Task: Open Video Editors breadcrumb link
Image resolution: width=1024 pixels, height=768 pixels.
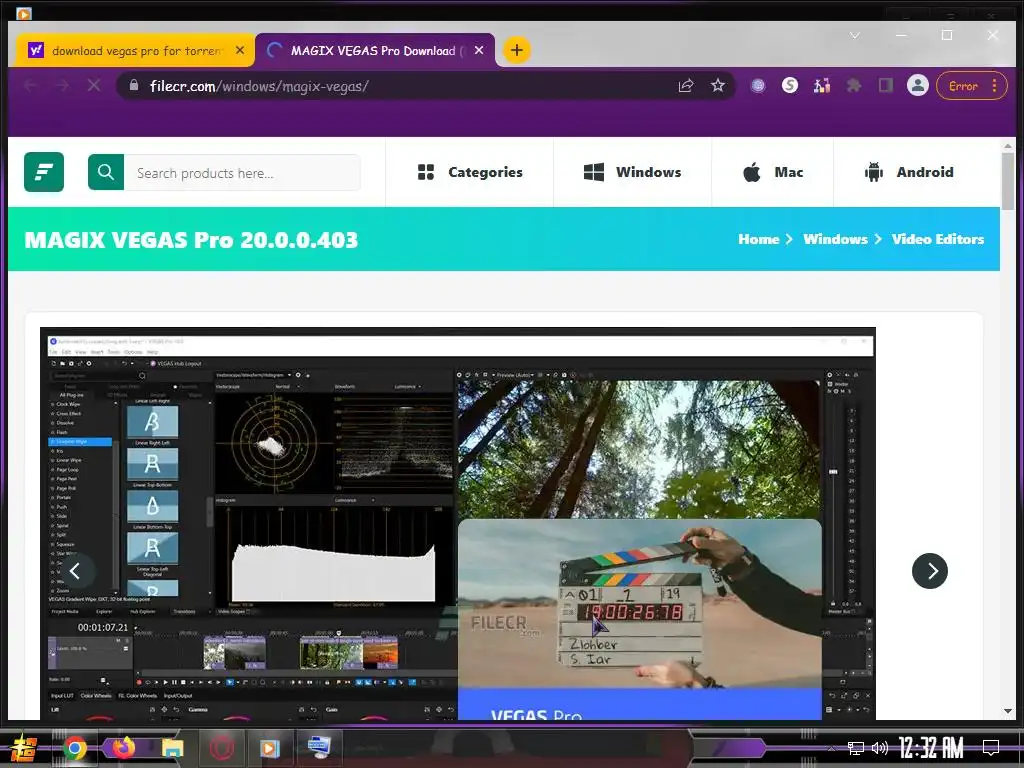Action: point(938,239)
